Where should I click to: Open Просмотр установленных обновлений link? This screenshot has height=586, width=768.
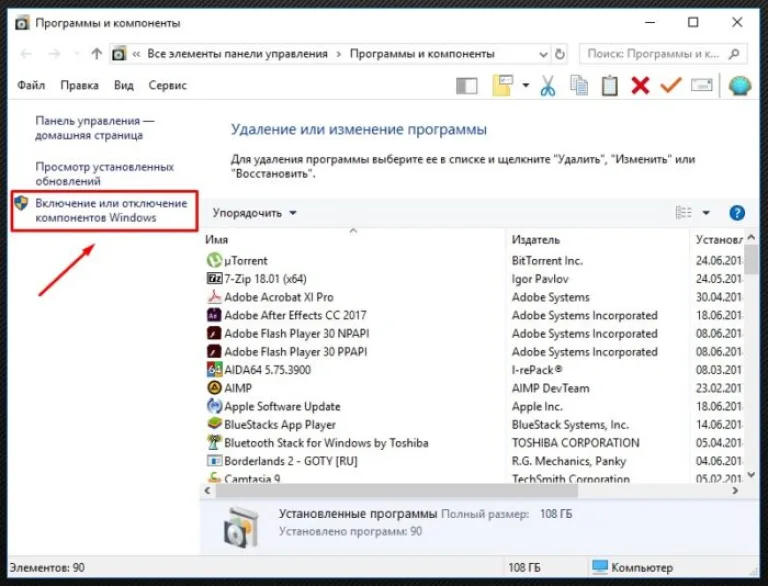(x=104, y=174)
